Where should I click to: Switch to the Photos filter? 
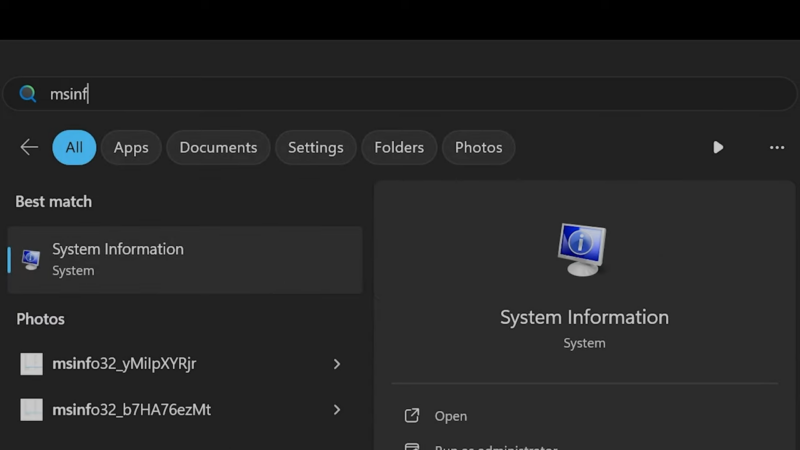[479, 147]
